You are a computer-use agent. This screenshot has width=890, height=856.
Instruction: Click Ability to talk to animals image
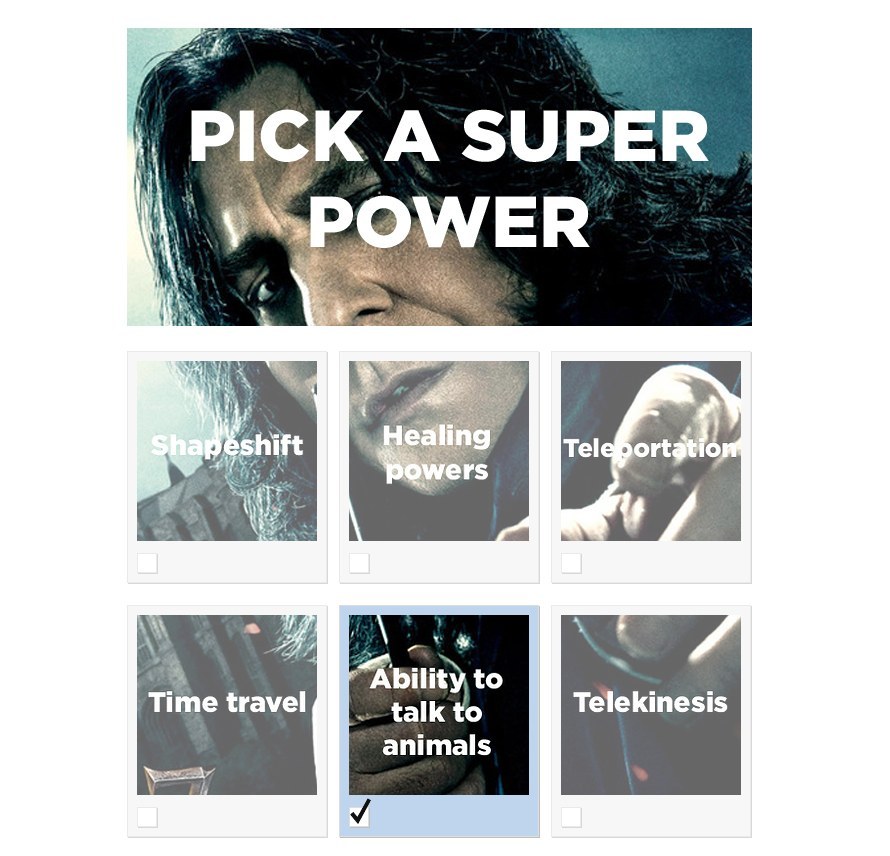click(x=439, y=705)
